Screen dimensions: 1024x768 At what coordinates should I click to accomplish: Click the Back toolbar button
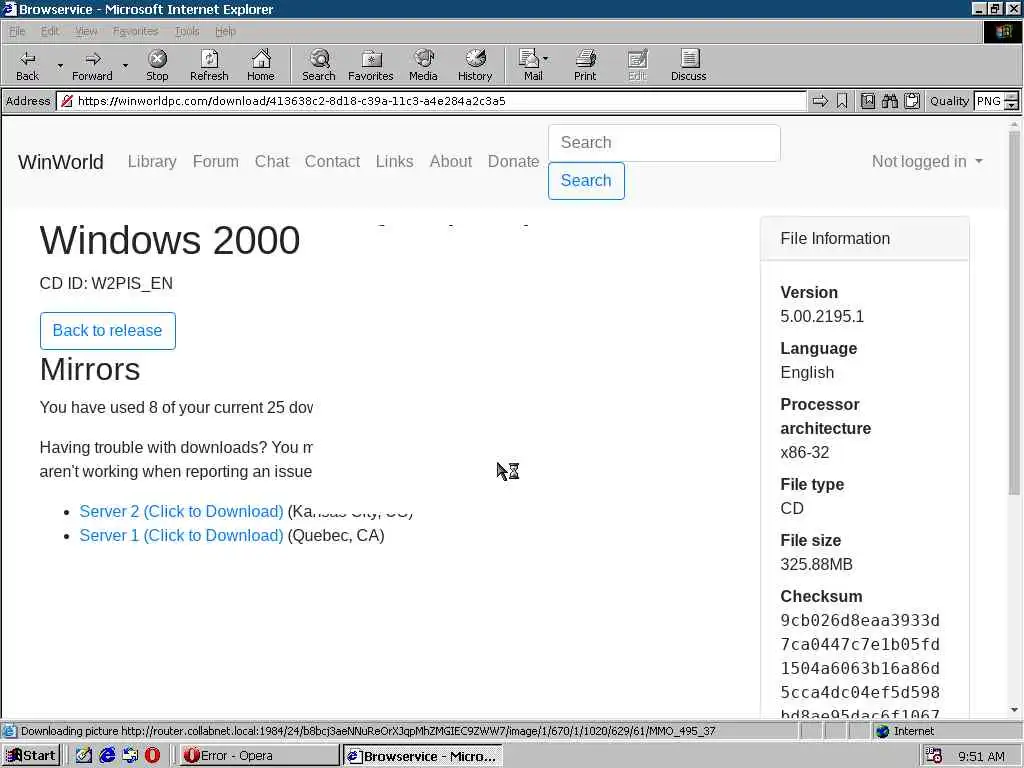(x=27, y=65)
